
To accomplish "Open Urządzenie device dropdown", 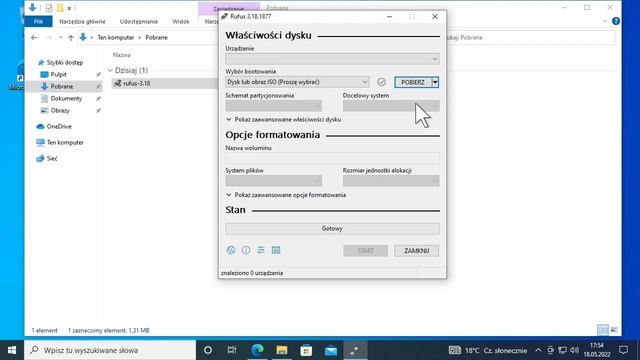I will [x=332, y=59].
